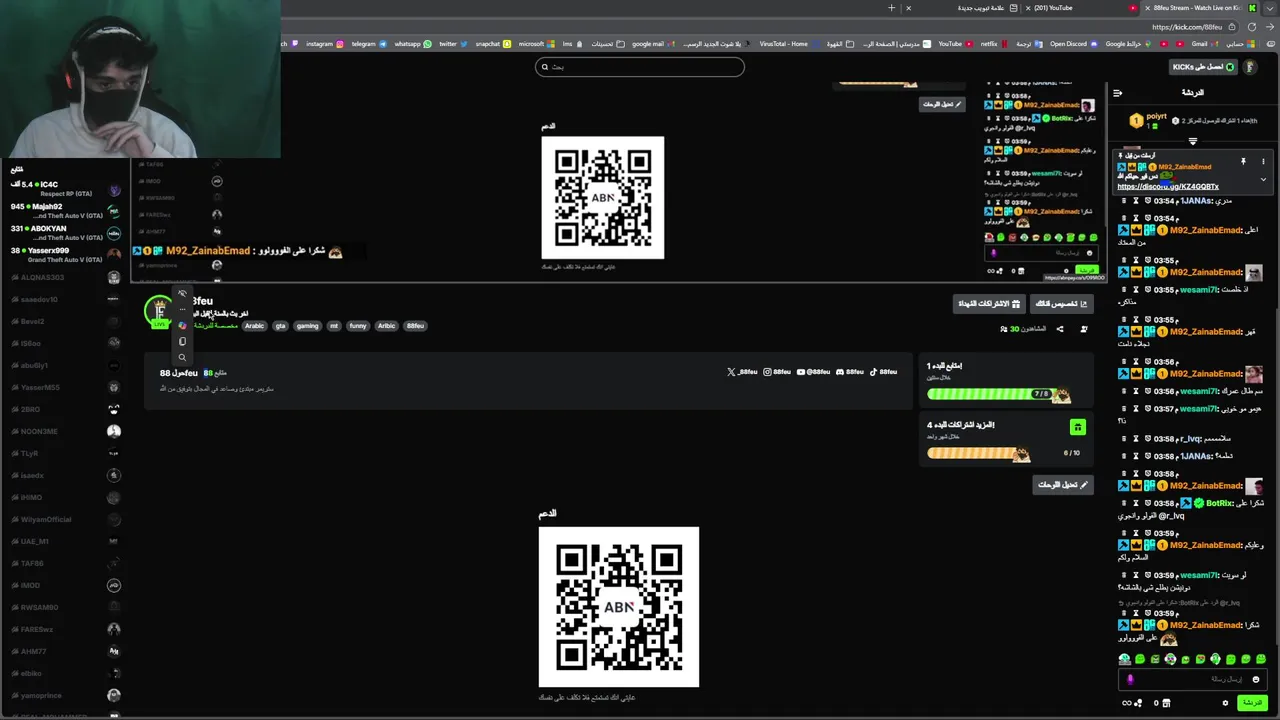Viewport: 1280px width, 720px height.
Task: Search Kick using the top search bar
Action: (640, 67)
